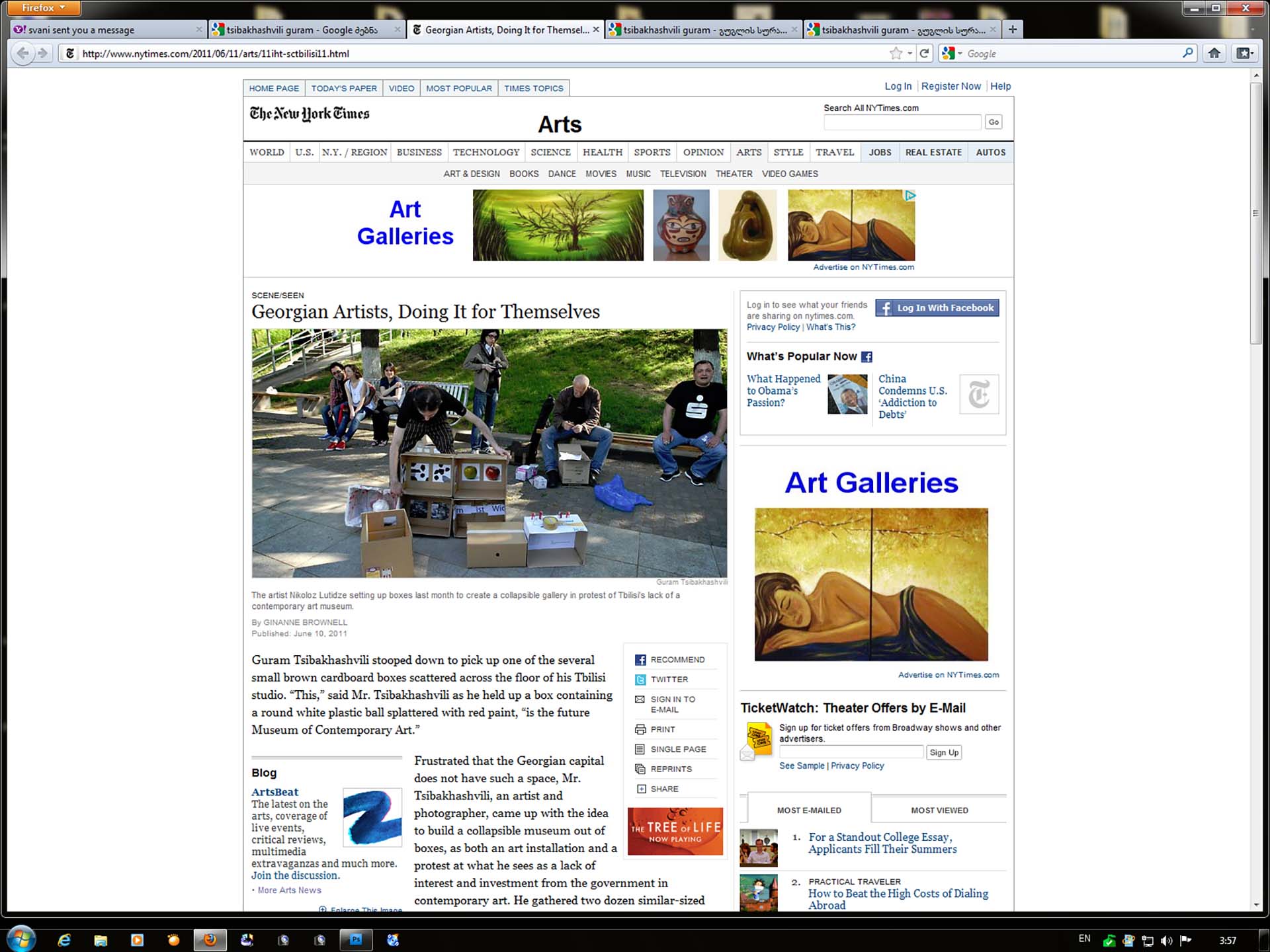Viewport: 1270px width, 952px height.
Task: Open the What Happened to Obama's Passion link
Action: 783,391
